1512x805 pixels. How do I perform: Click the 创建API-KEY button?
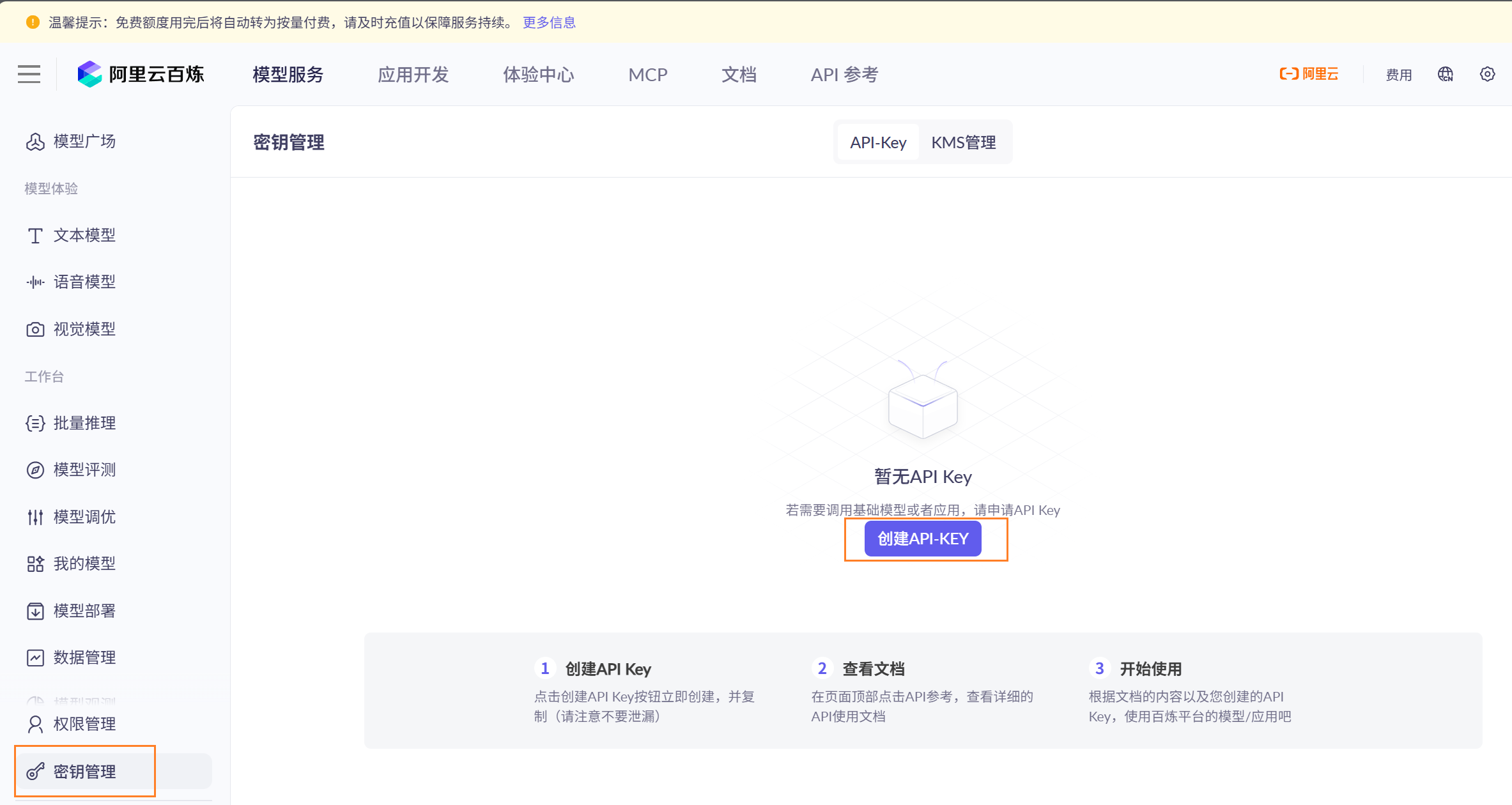923,539
